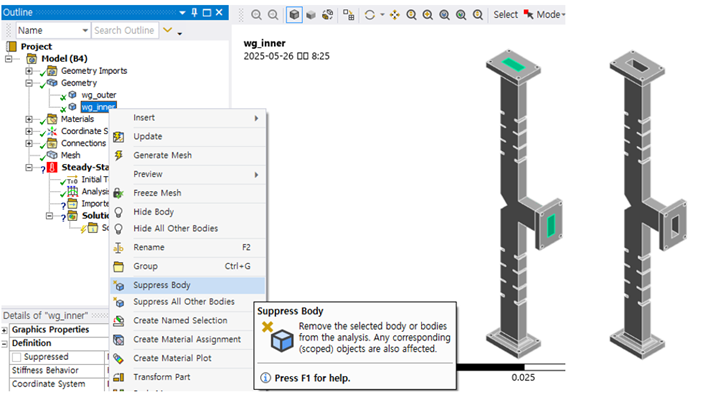This screenshot has width=706, height=397.
Task: Click inside the Search Outline field
Action: (125, 30)
